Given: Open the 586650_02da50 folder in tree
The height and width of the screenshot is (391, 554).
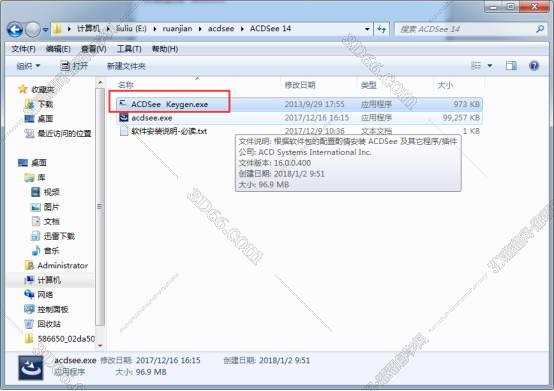Looking at the screenshot, I should 66,339.
